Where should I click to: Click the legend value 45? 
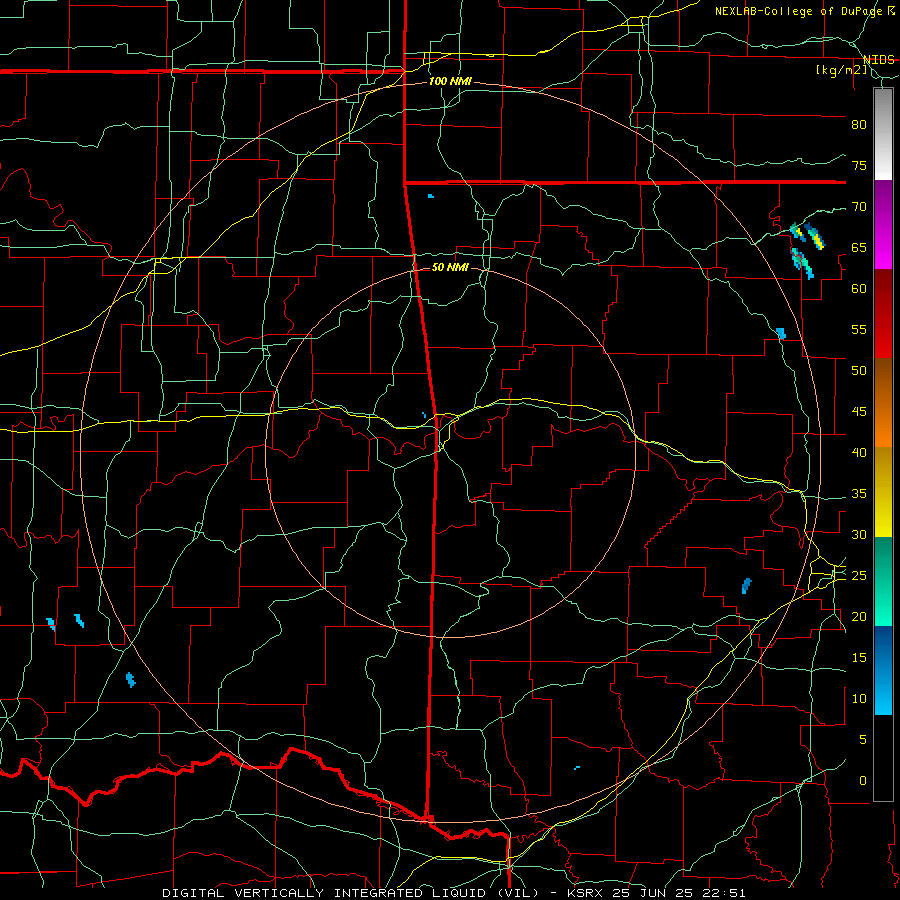click(859, 412)
